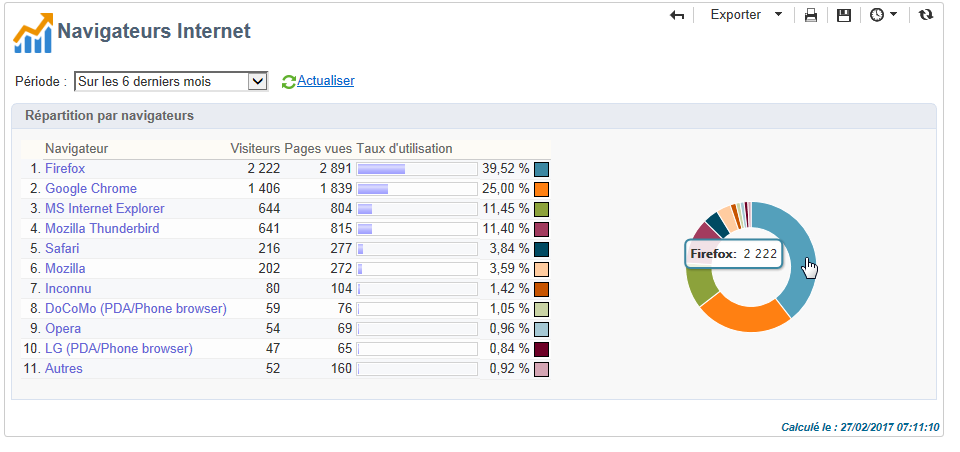Click the Calculé le timestamp text
The height and width of the screenshot is (452, 960).
860,427
